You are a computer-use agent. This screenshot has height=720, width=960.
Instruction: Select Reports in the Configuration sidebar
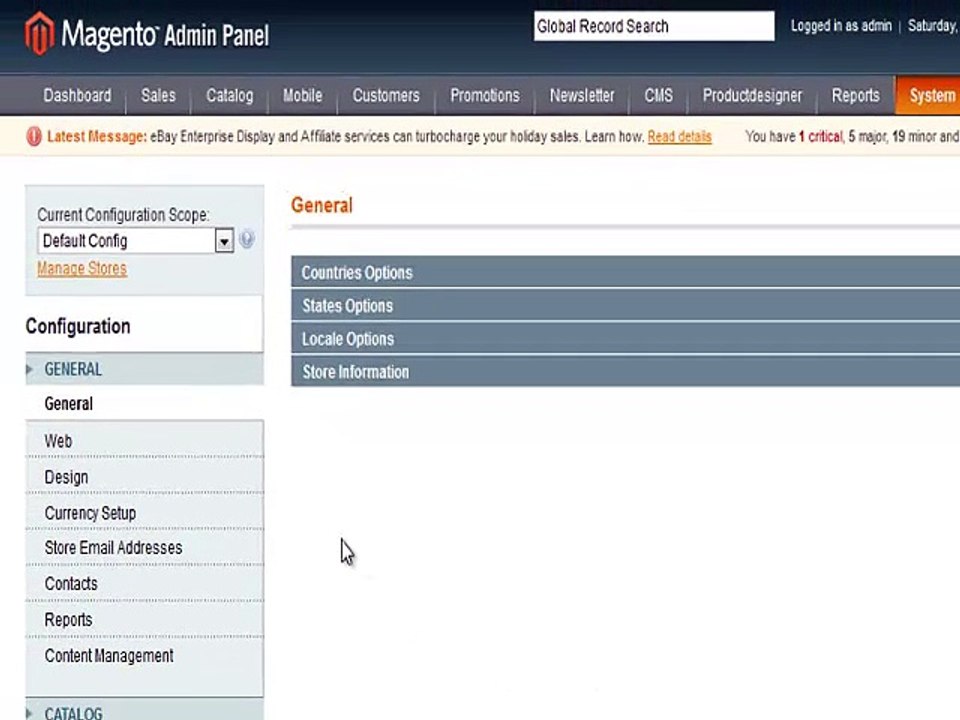(144, 620)
